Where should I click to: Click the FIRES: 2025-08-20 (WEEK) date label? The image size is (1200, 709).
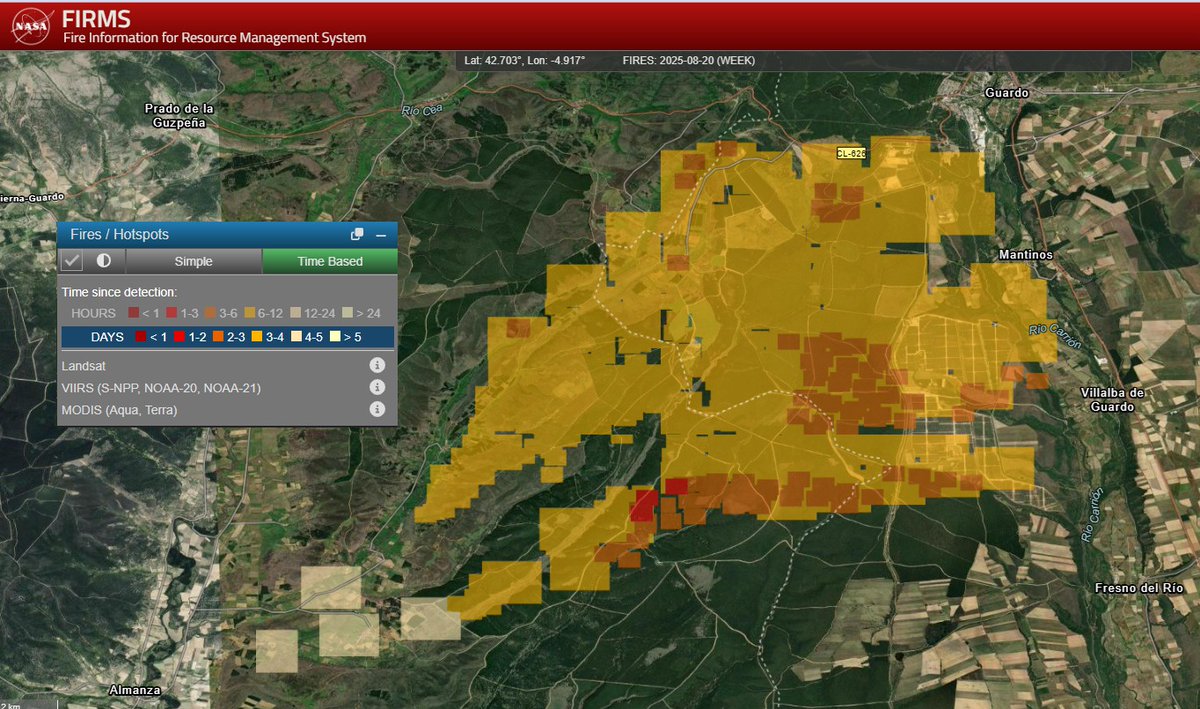pos(689,61)
